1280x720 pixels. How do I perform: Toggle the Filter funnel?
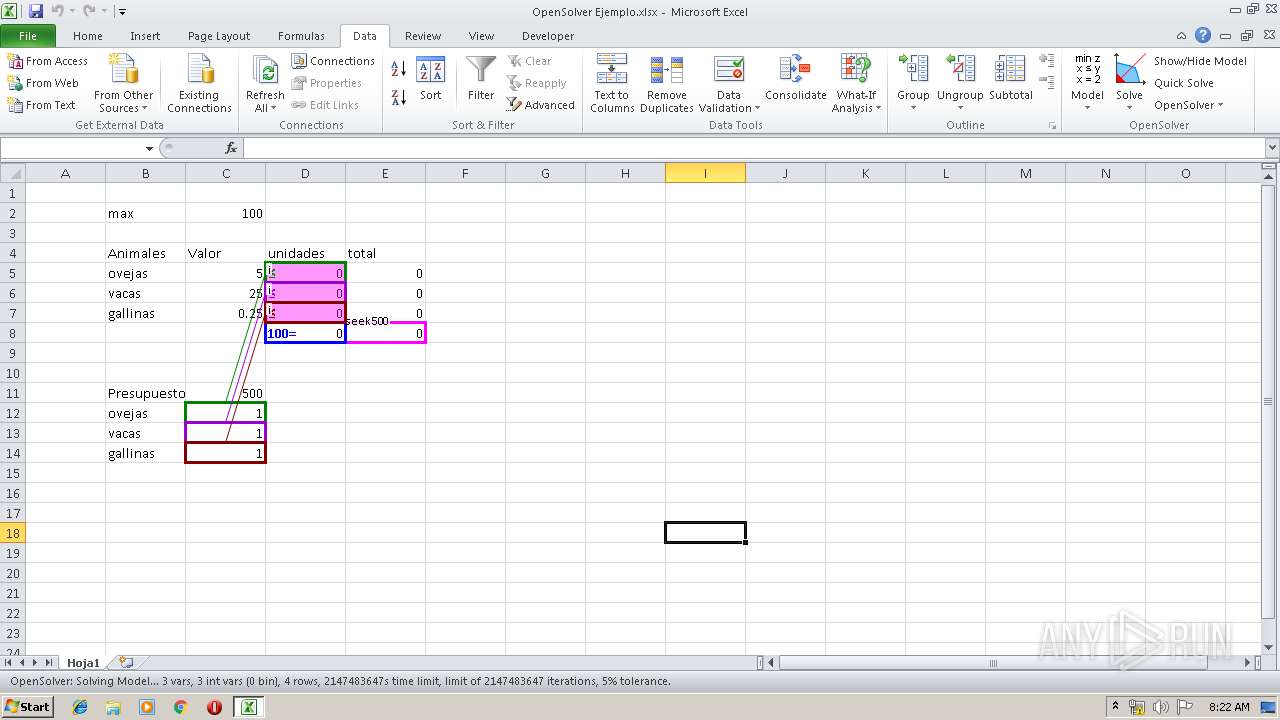tap(481, 80)
